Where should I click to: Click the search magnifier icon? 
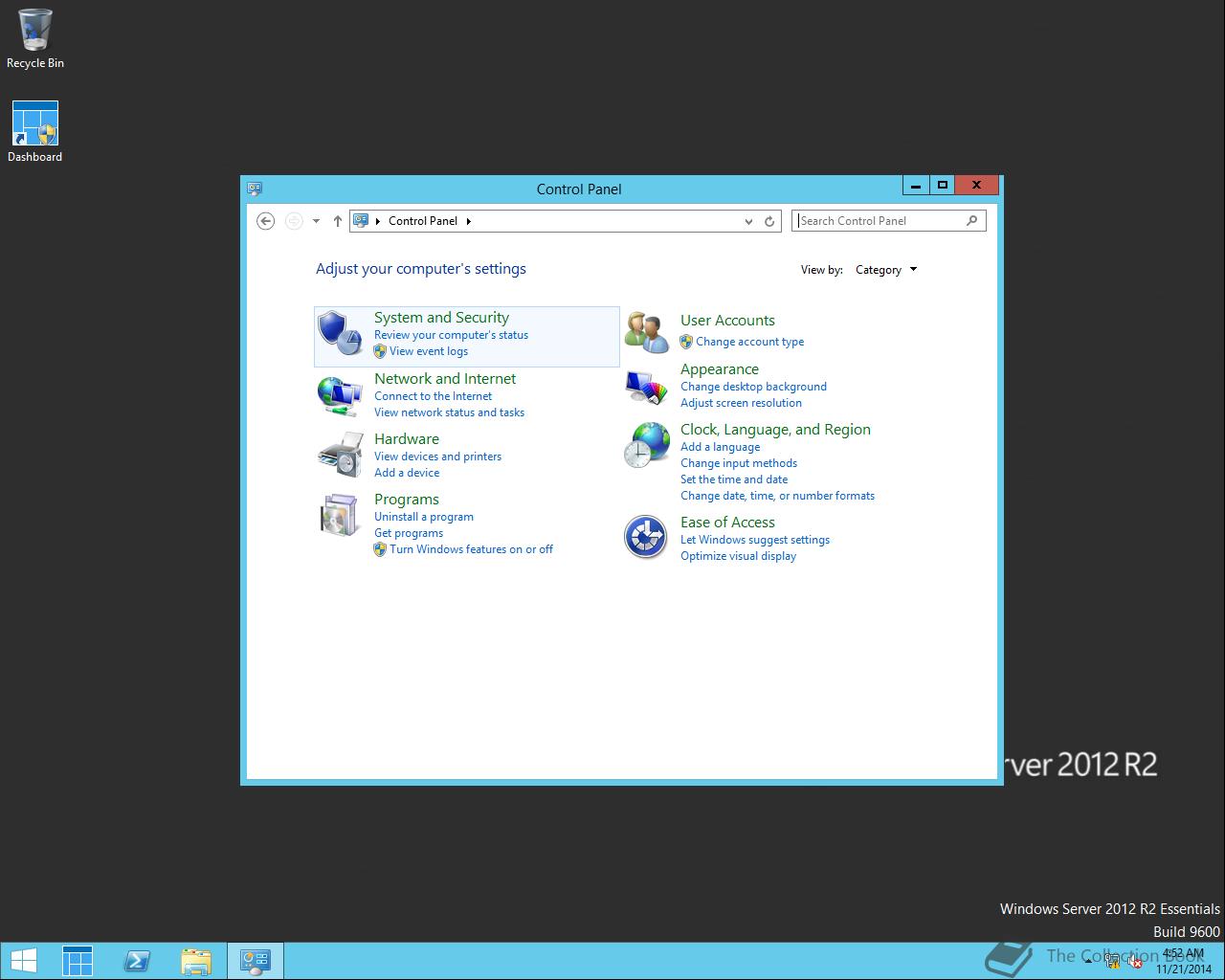point(972,220)
